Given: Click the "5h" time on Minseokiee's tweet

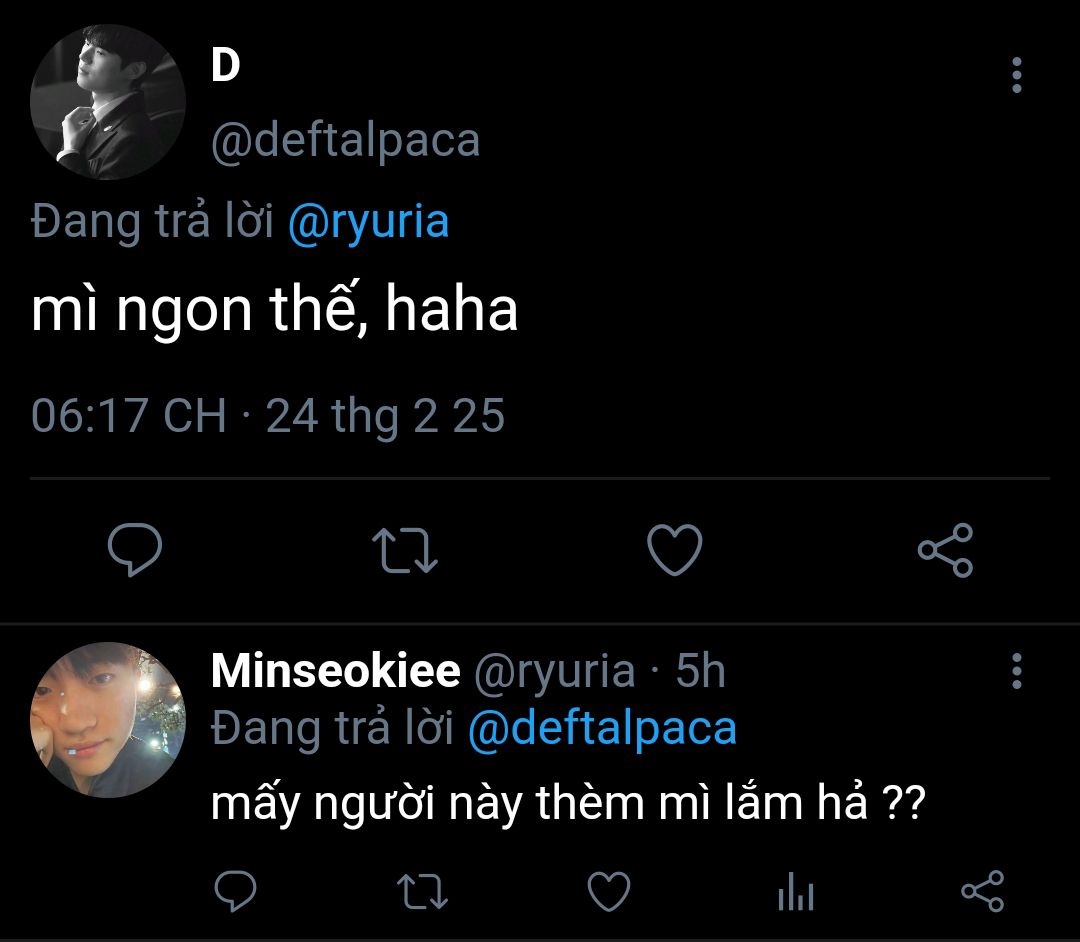Looking at the screenshot, I should [x=700, y=672].
